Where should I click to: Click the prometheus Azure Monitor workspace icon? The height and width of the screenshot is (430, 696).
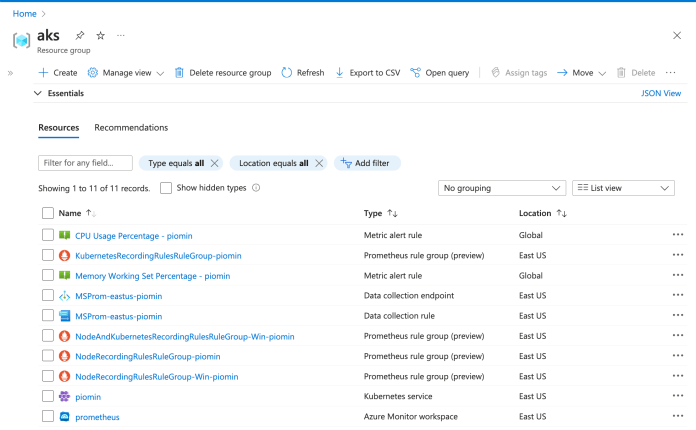[x=64, y=417]
